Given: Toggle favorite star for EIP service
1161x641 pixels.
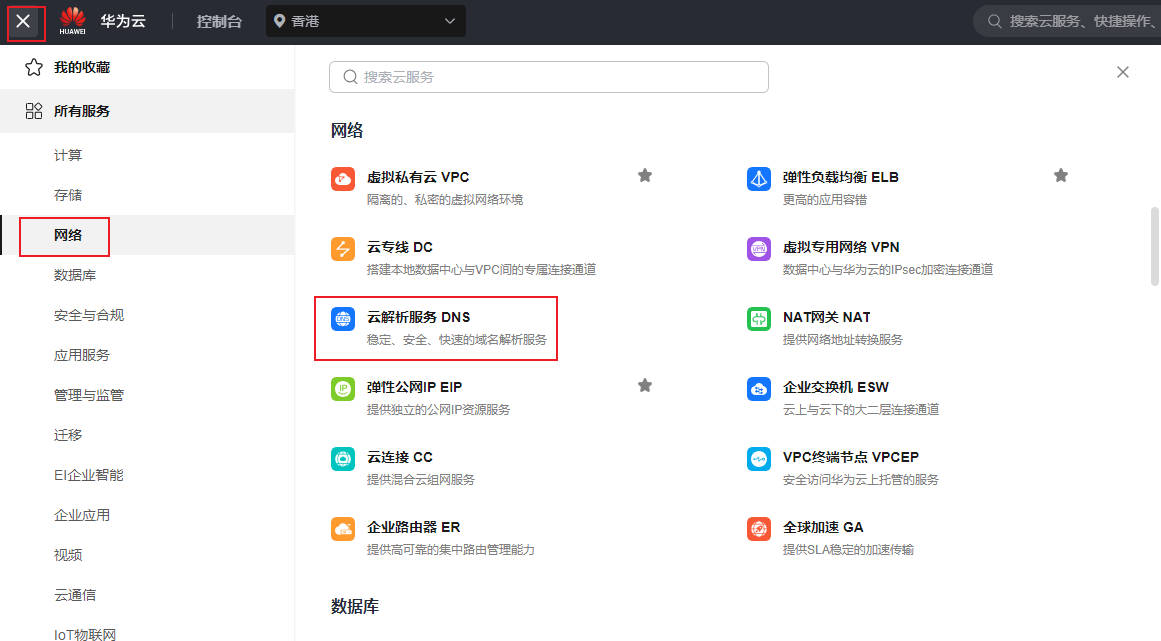Looking at the screenshot, I should coord(645,386).
